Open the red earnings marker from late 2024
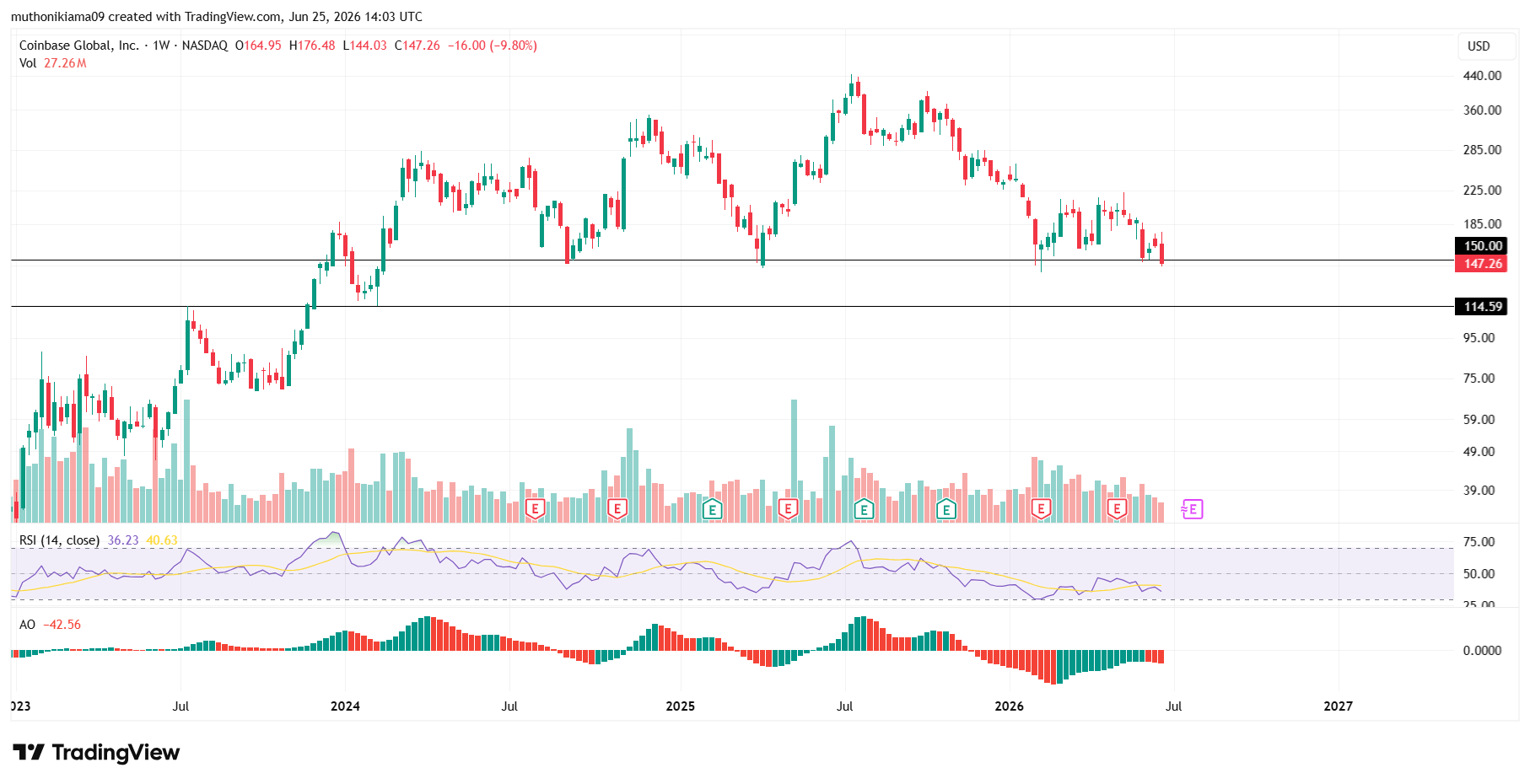The height and width of the screenshot is (784, 1530). coord(617,508)
